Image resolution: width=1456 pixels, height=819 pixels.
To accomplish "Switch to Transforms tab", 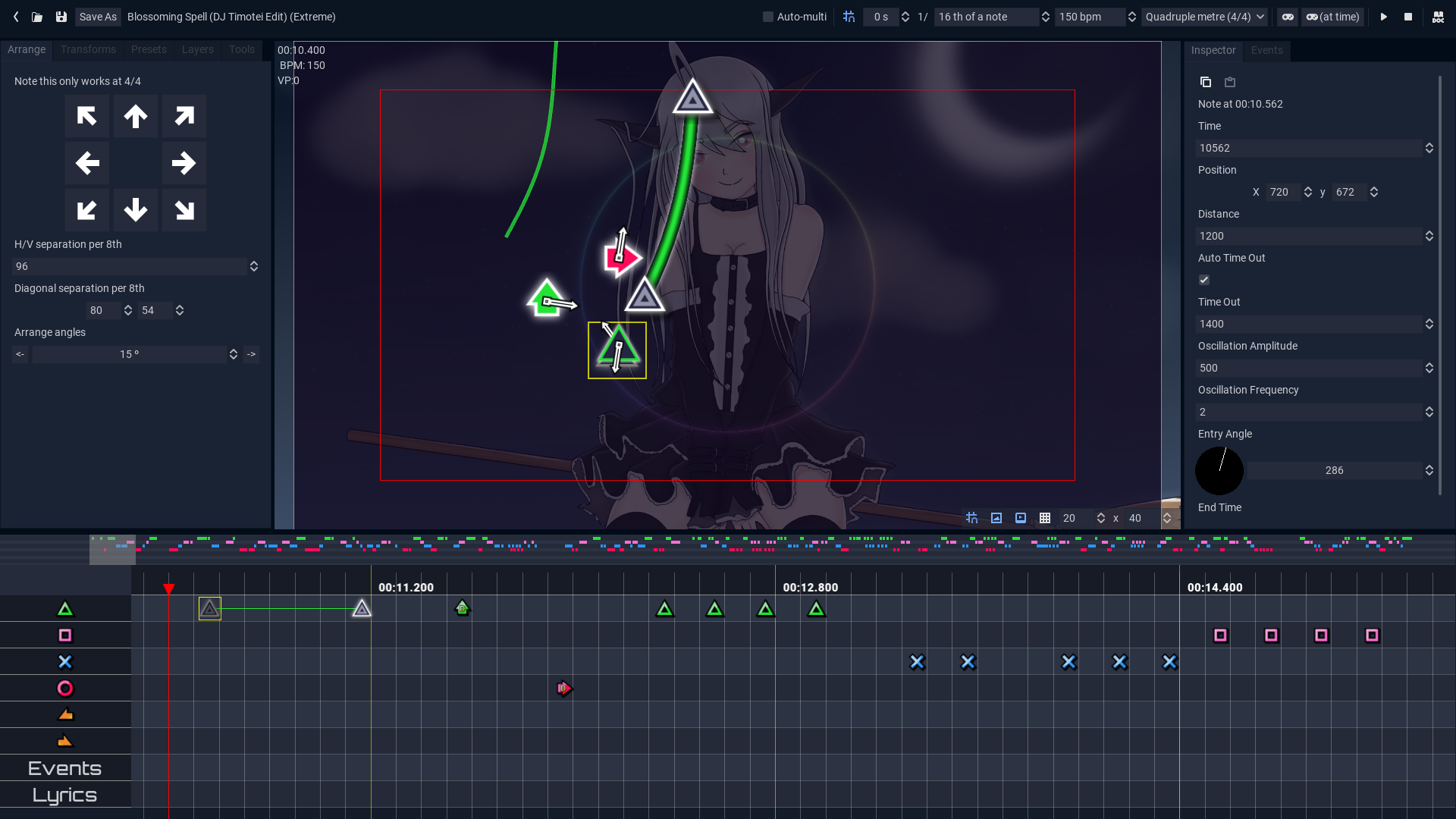I will (x=88, y=49).
